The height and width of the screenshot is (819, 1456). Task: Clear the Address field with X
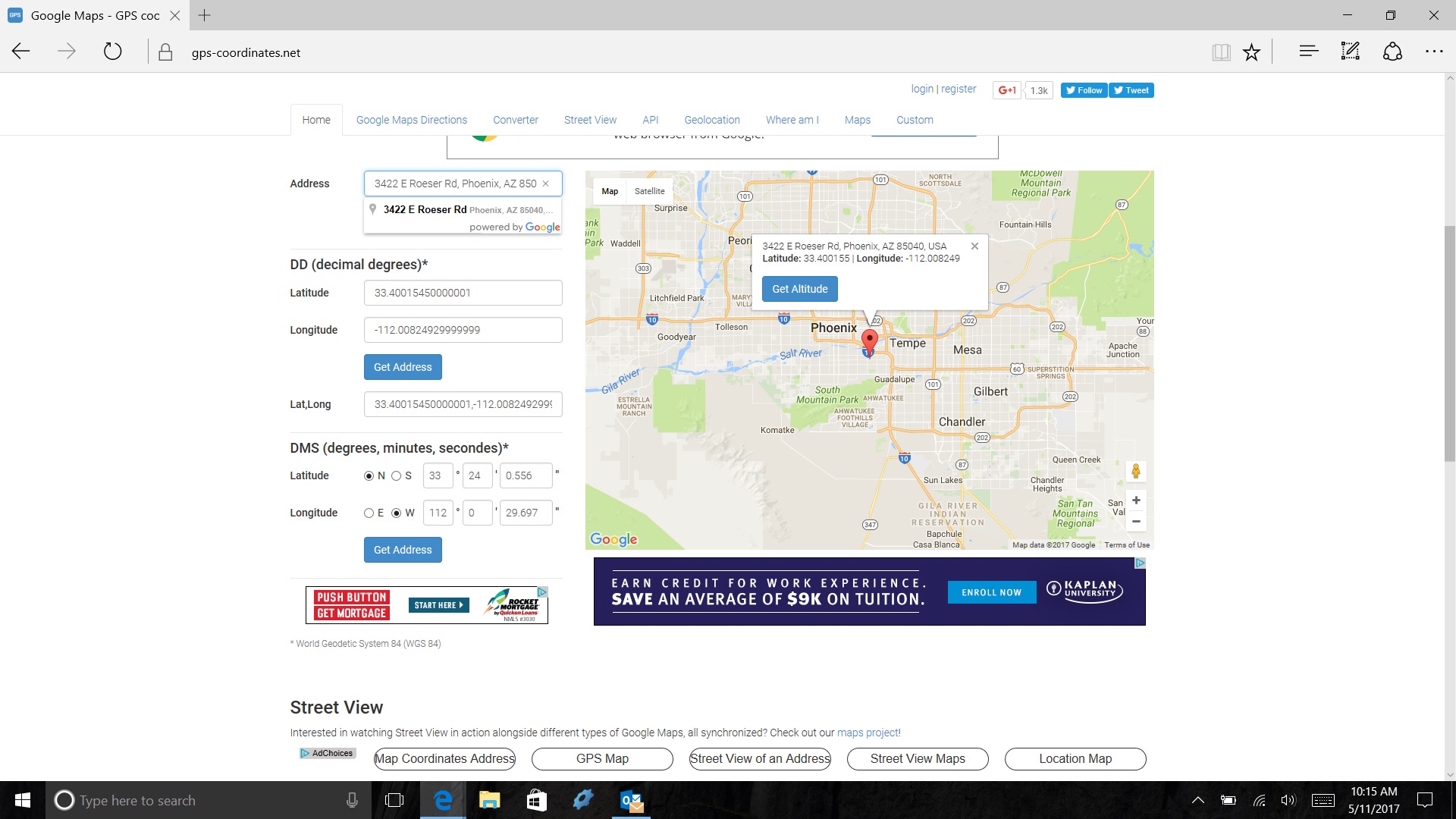click(x=545, y=184)
